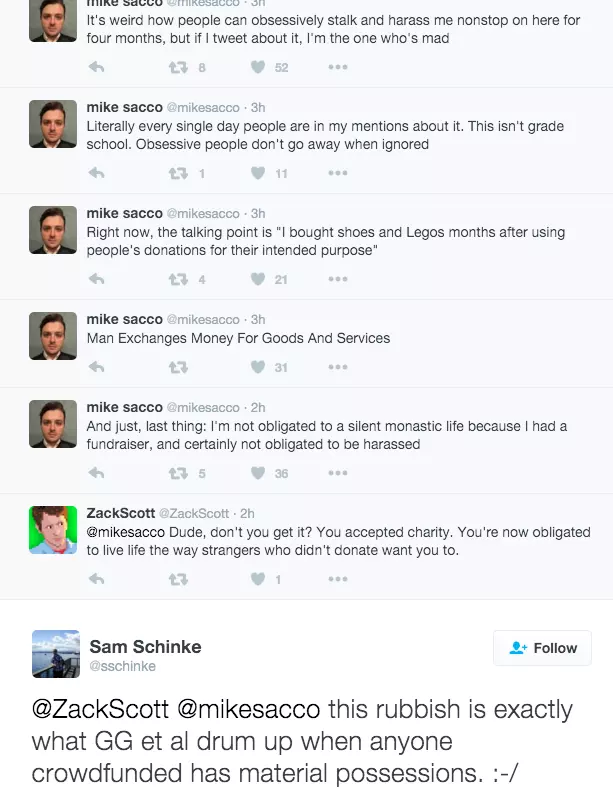Reply to the 'grade school' tweet

(97, 173)
